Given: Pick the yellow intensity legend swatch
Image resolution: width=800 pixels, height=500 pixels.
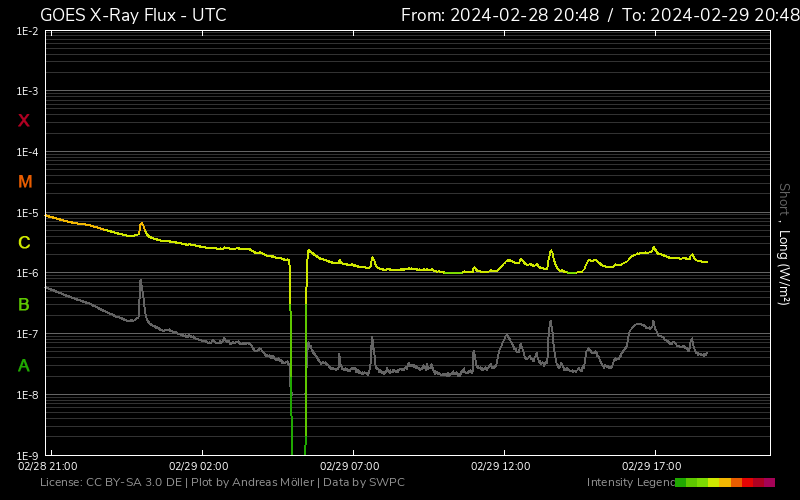Looking at the screenshot, I should coord(713,482).
